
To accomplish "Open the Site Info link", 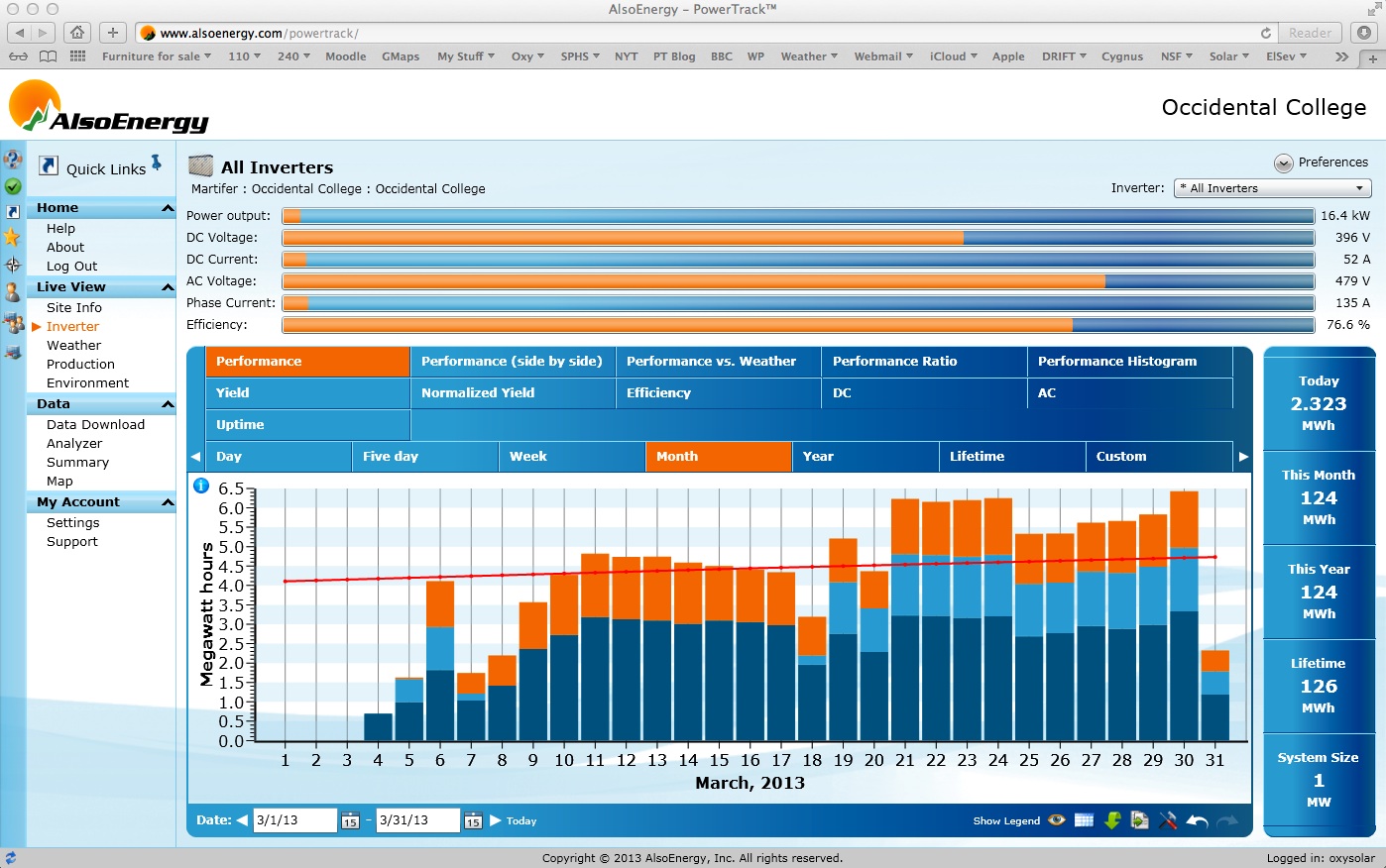I will point(74,308).
